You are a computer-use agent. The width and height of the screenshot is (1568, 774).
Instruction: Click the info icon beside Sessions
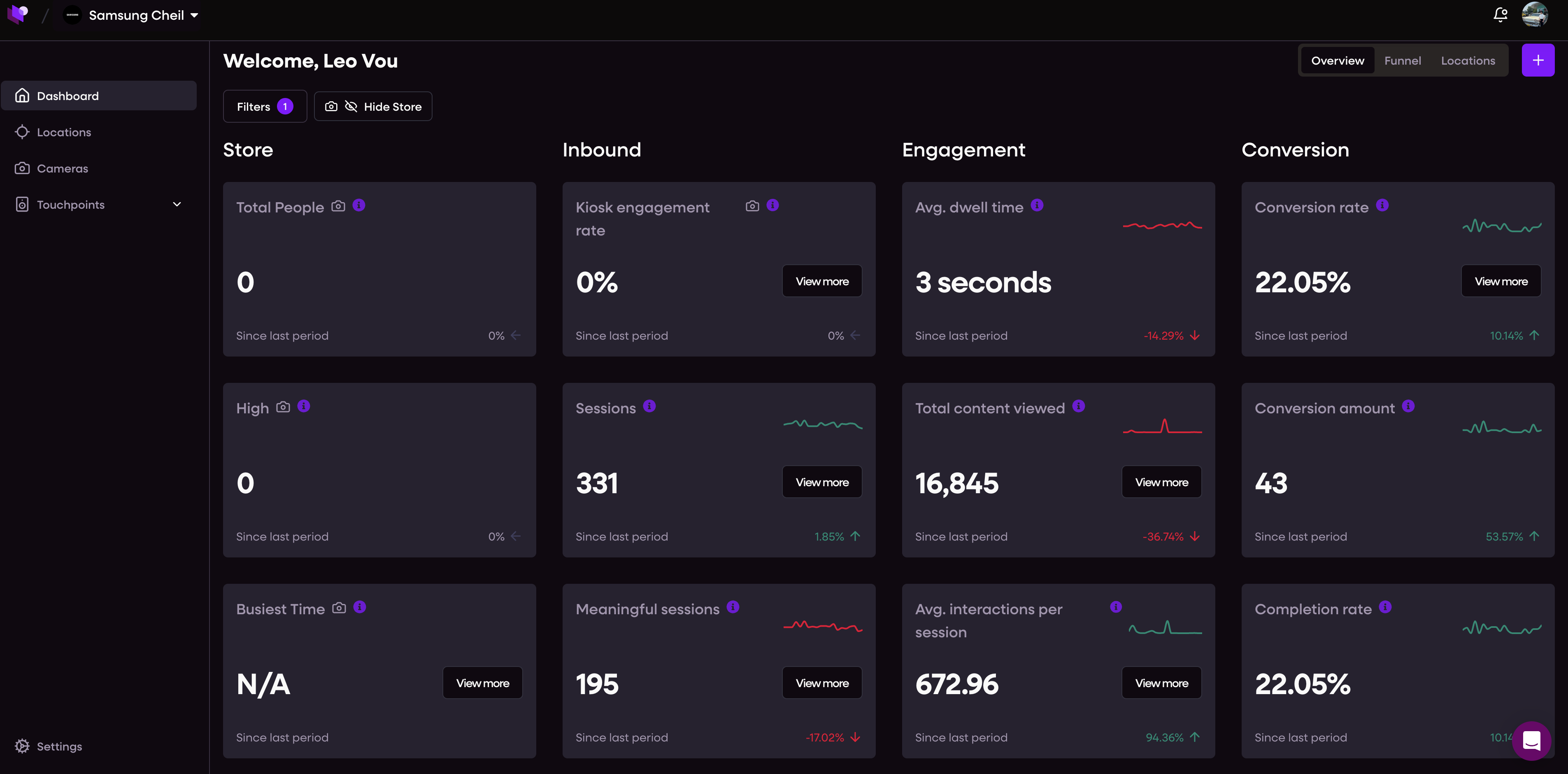click(649, 406)
